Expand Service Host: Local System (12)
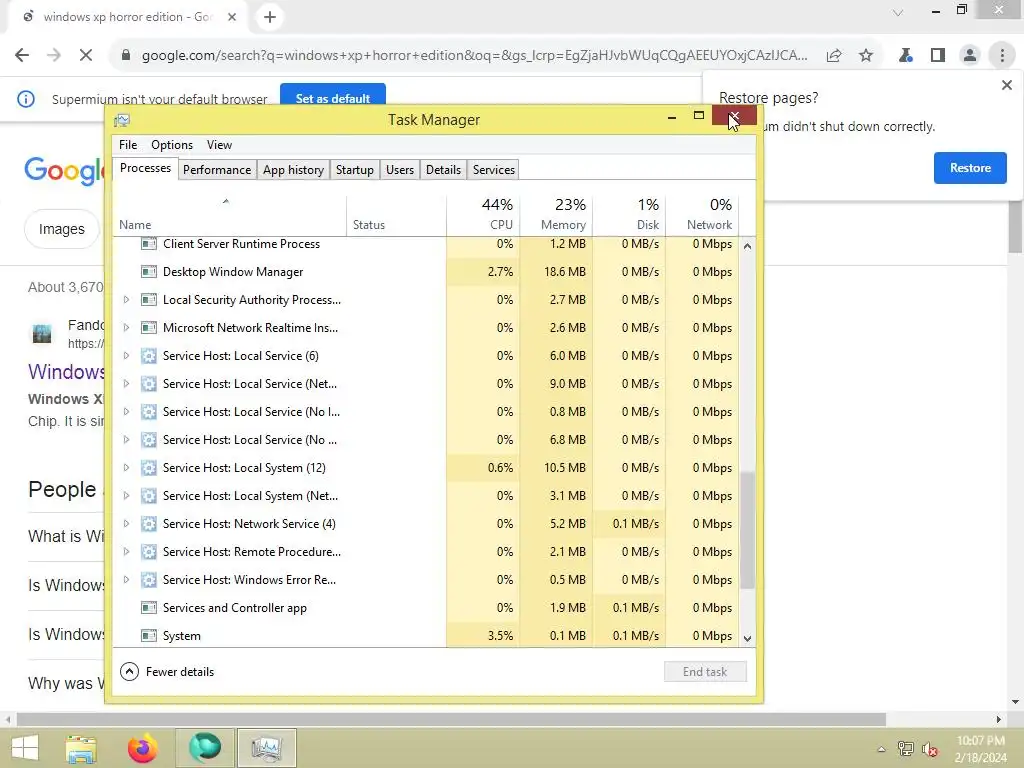The image size is (1024, 768). tap(126, 468)
